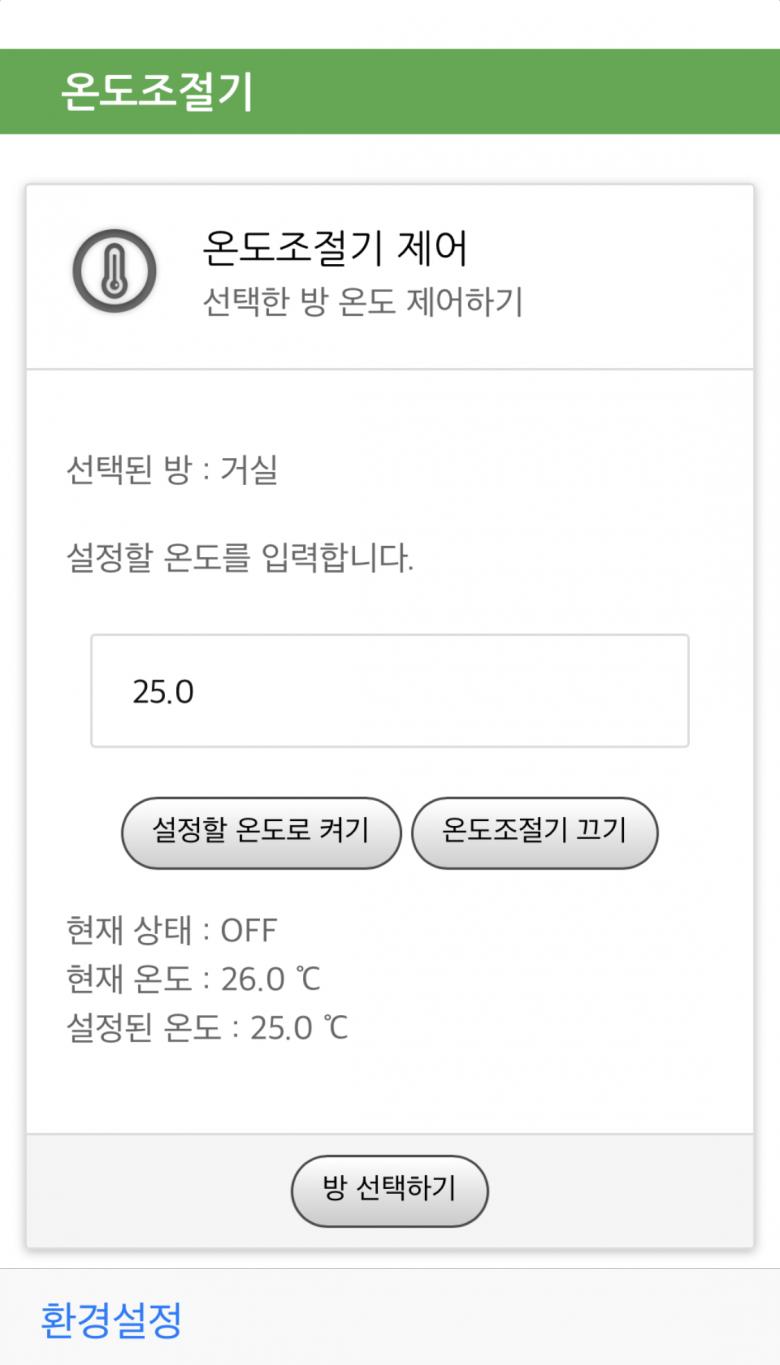Click the 설정된 온도 : 25.0 ℃ line

207,1028
